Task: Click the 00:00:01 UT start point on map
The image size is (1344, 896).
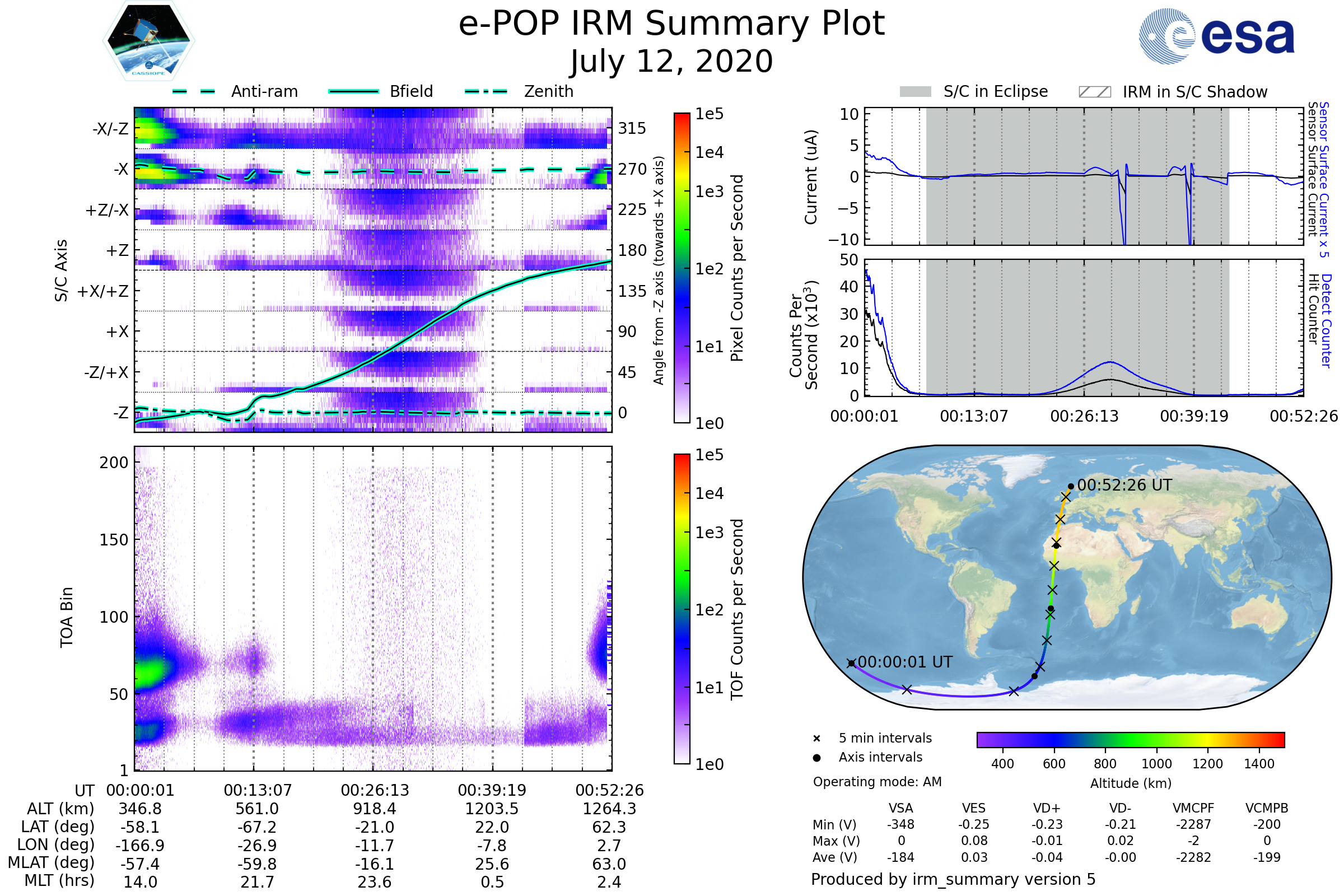Action: pyautogui.click(x=851, y=663)
